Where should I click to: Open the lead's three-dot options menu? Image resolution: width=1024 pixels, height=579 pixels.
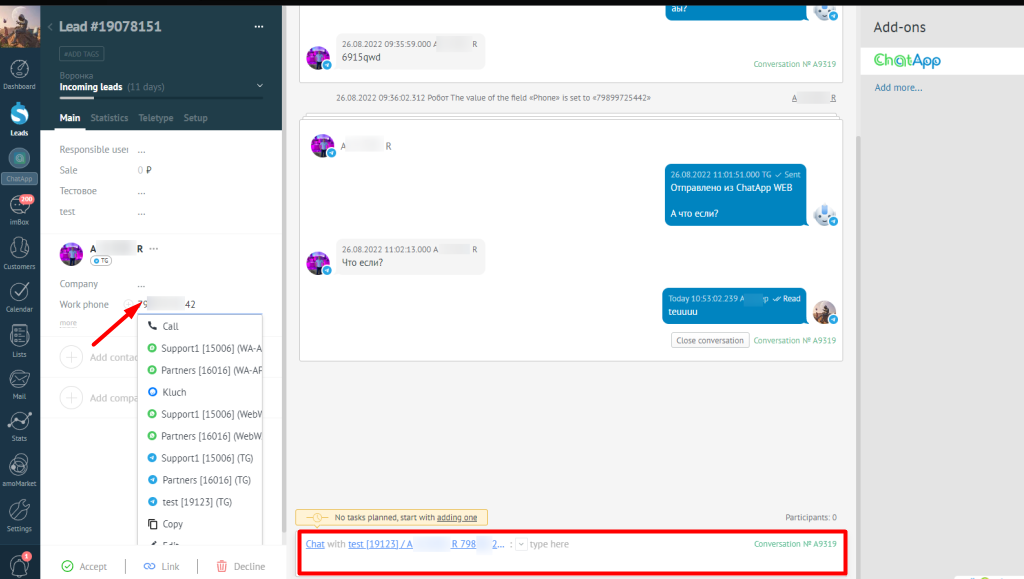click(x=259, y=27)
